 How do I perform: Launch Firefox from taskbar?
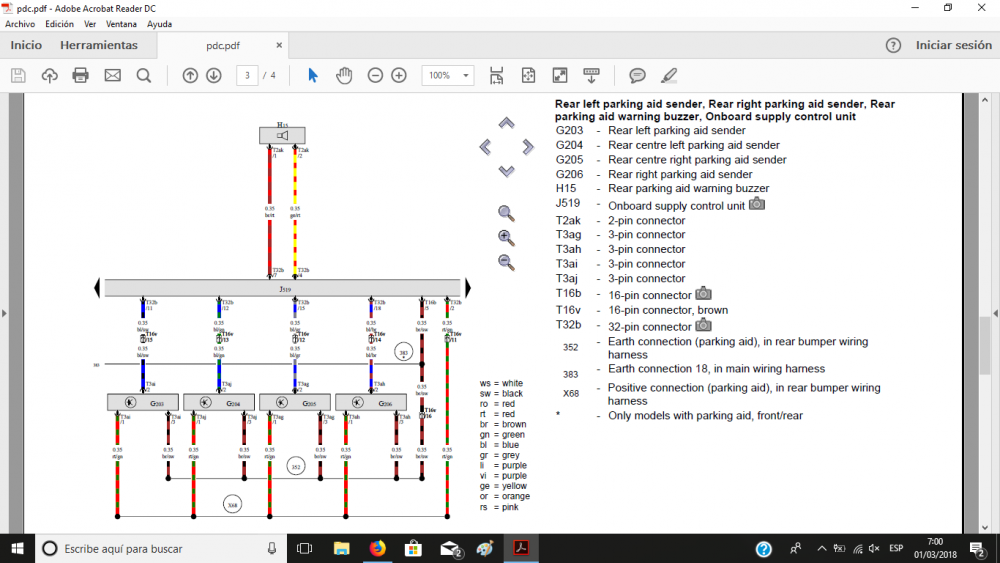[378, 548]
